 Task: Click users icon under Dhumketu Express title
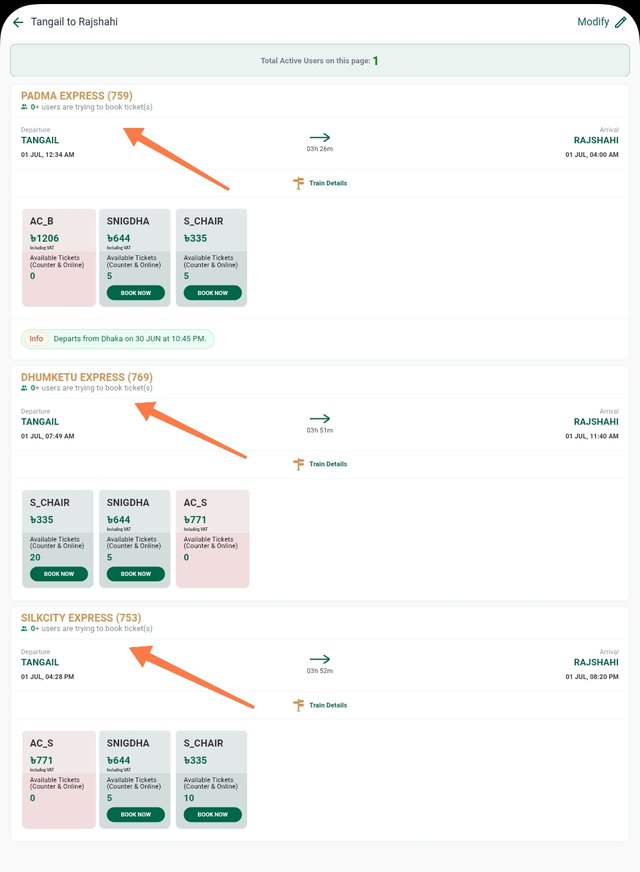24,388
